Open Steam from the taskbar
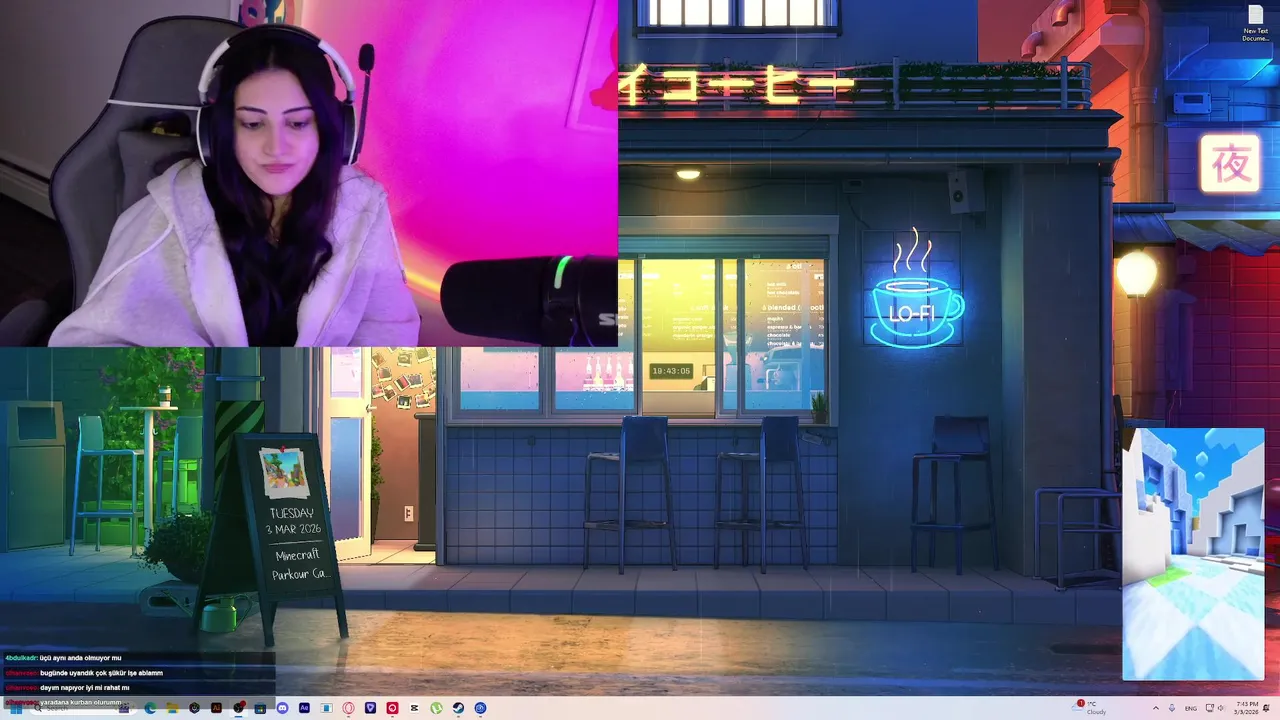This screenshot has height=720, width=1280. coord(458,708)
